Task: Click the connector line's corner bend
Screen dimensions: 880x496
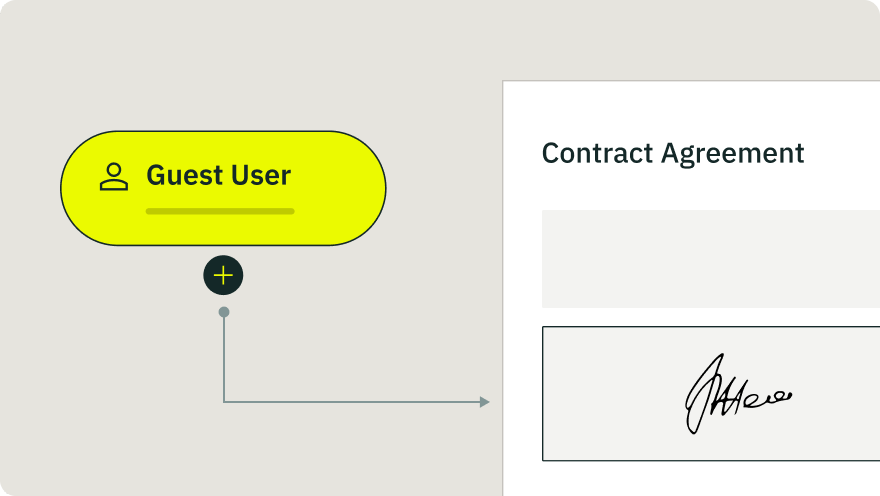Action: click(x=224, y=402)
